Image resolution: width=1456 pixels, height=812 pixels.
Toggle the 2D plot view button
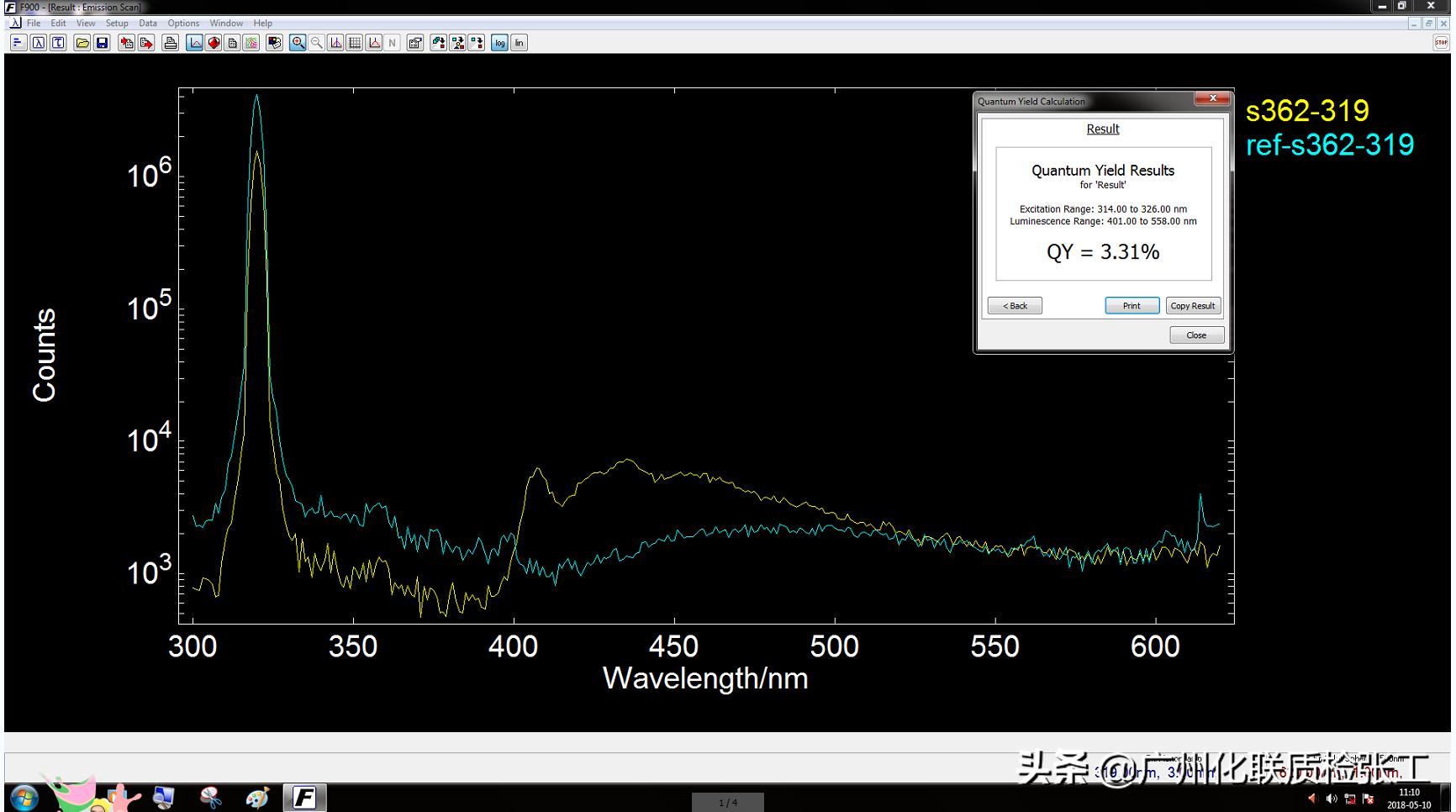click(195, 43)
